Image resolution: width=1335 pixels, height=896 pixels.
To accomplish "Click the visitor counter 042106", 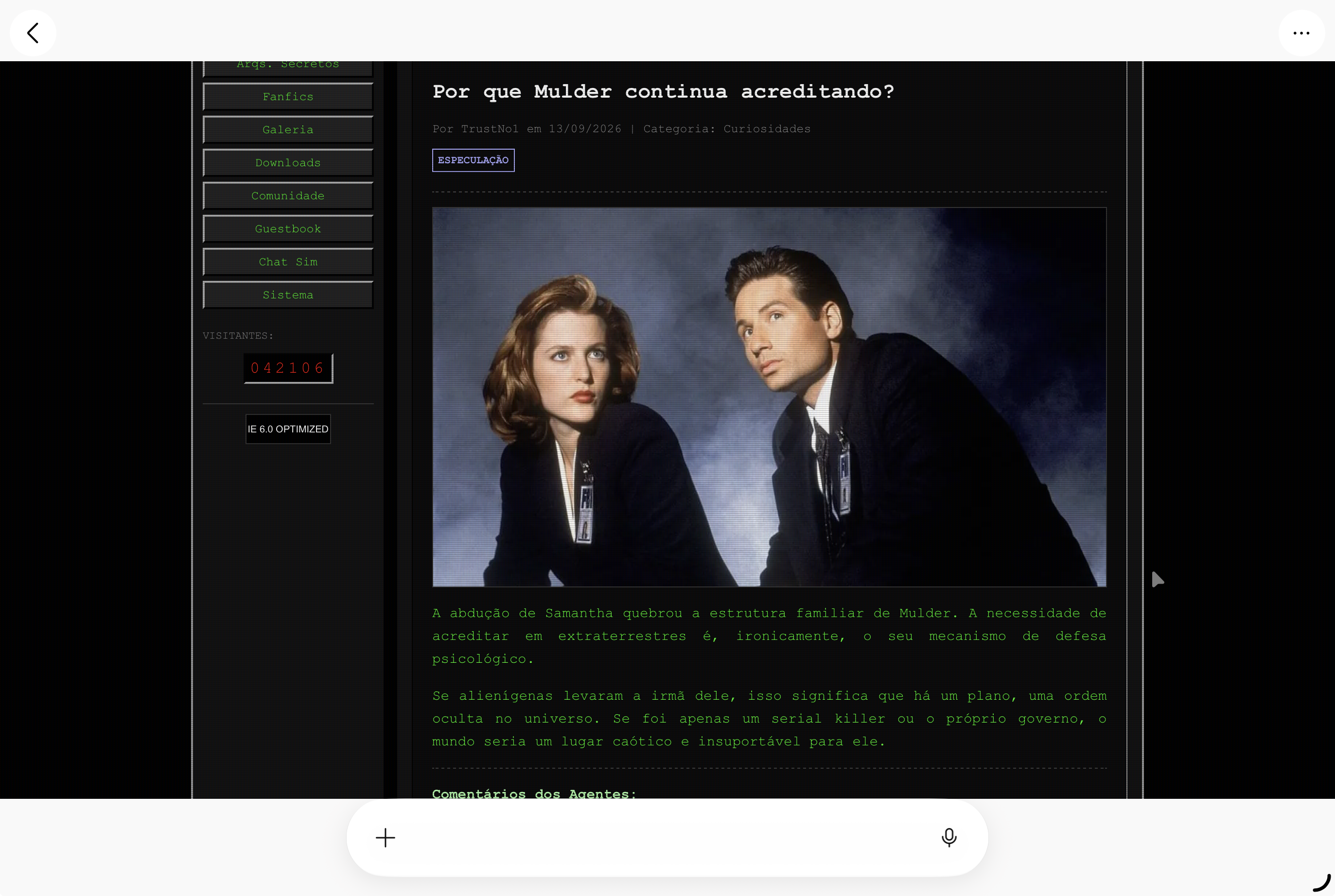I will point(288,369).
